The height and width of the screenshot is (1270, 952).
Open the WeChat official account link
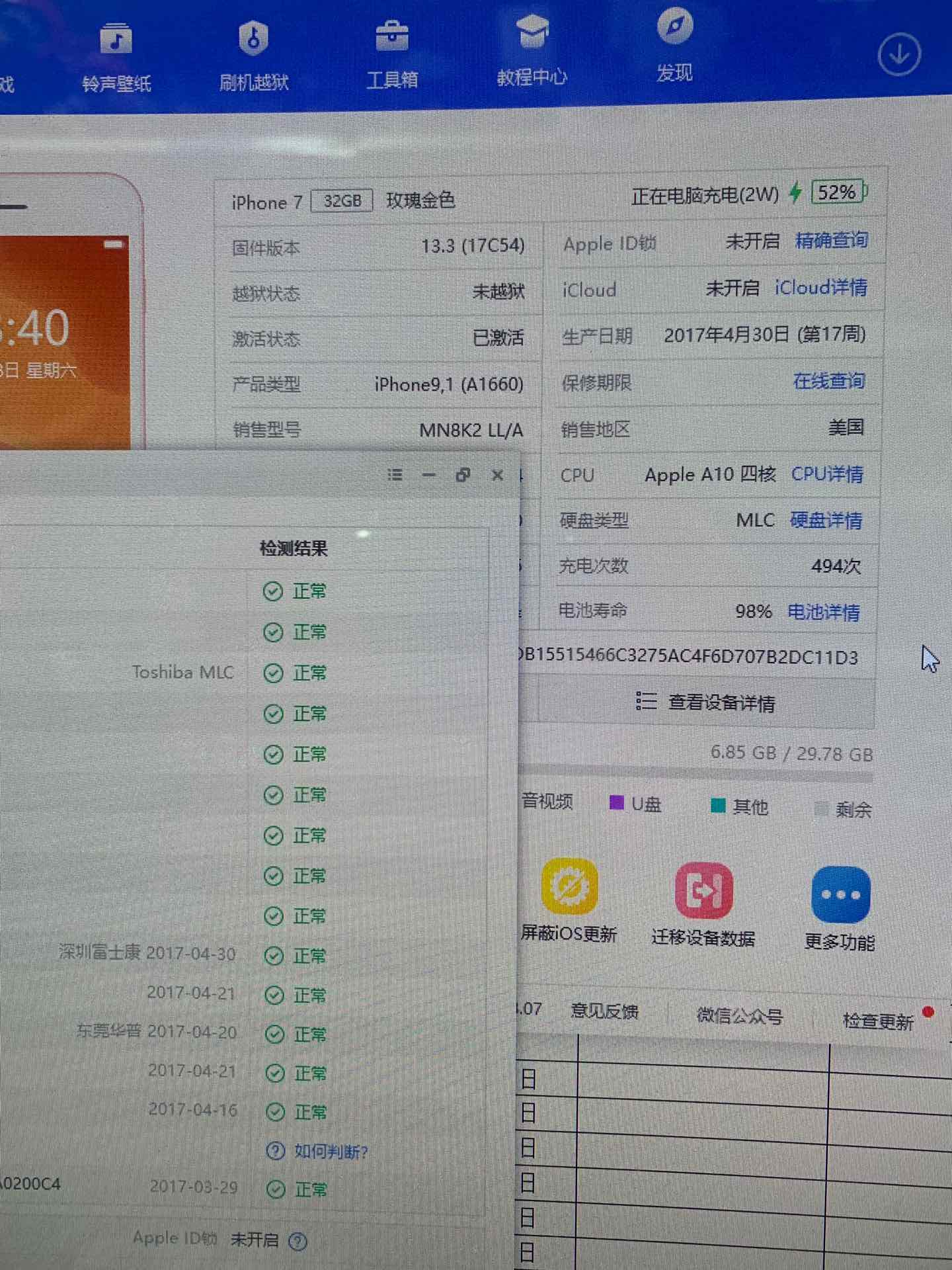(740, 1015)
